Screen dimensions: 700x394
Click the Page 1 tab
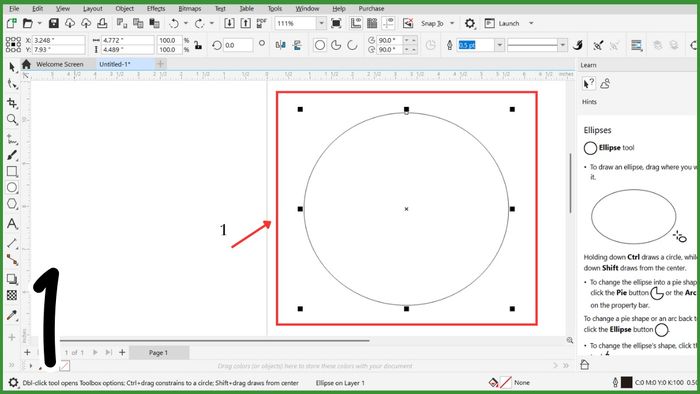(x=158, y=353)
